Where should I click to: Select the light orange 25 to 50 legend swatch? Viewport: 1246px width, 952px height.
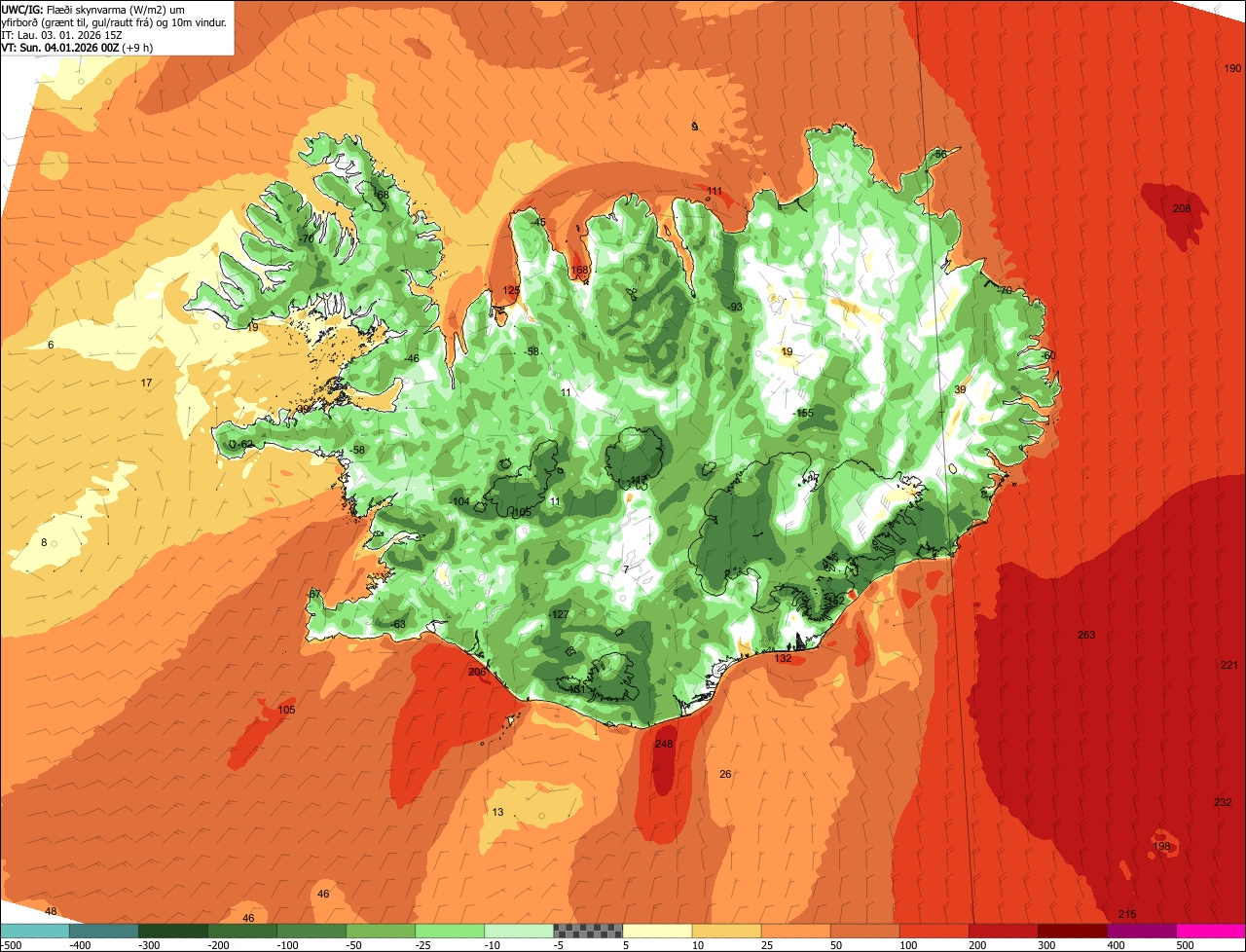click(x=795, y=931)
